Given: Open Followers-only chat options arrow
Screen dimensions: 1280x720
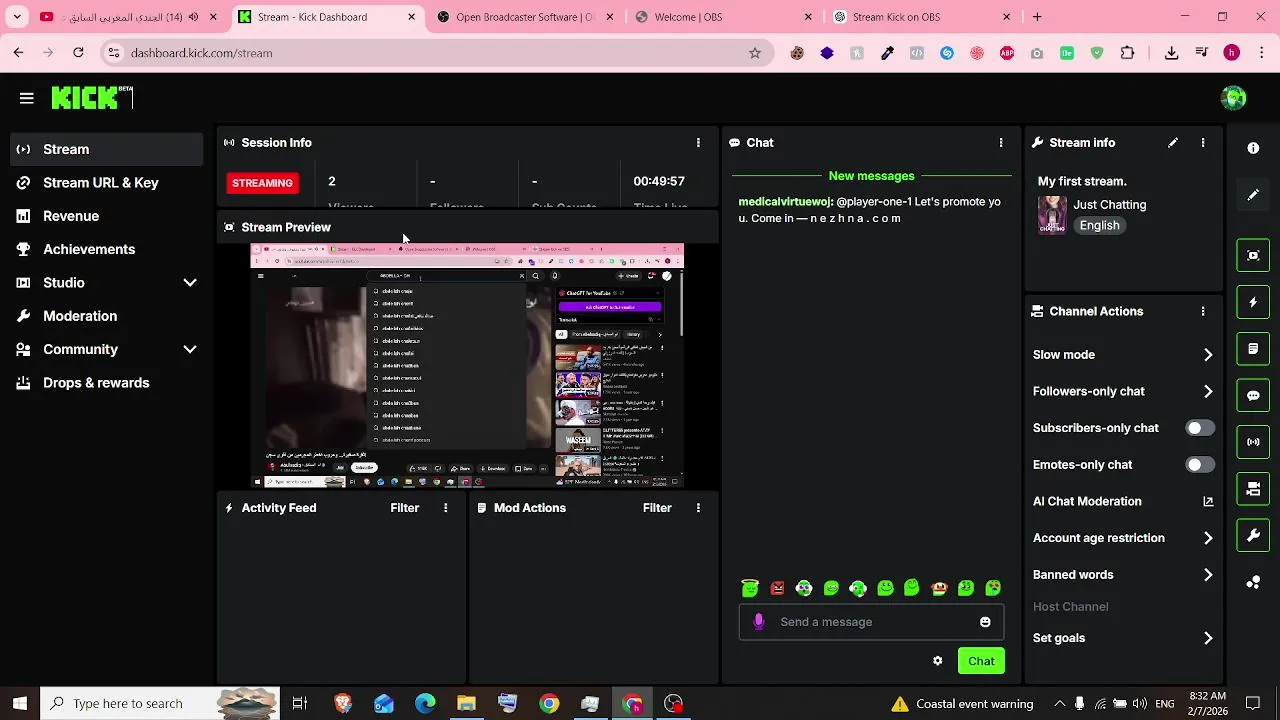Looking at the screenshot, I should point(1208,391).
